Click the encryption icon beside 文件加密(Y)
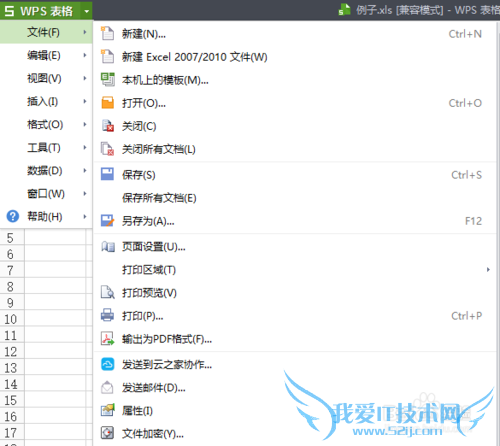The width and height of the screenshot is (500, 446). (107, 433)
